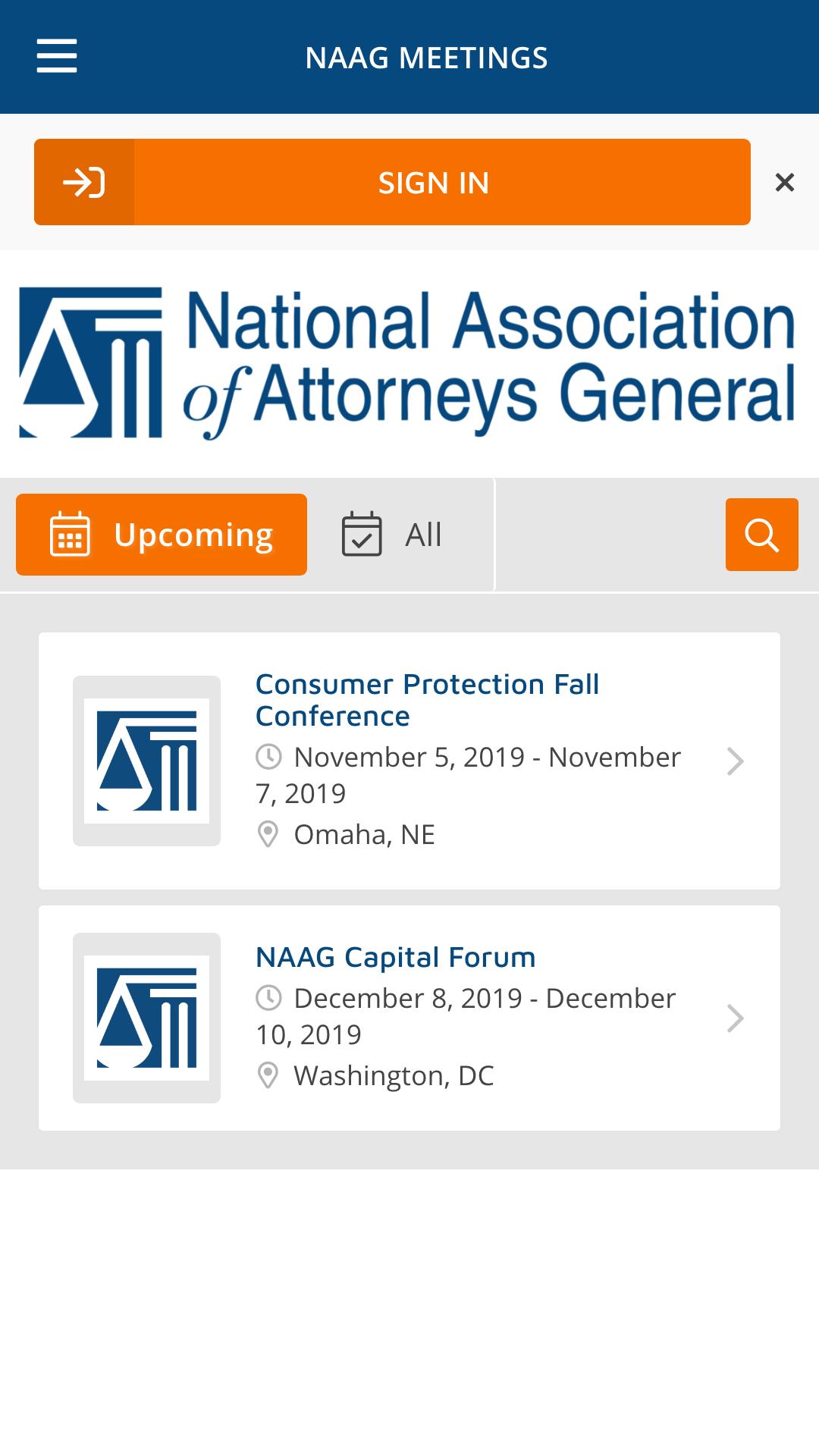Click clock icon beside November 5, 2019

point(268,757)
